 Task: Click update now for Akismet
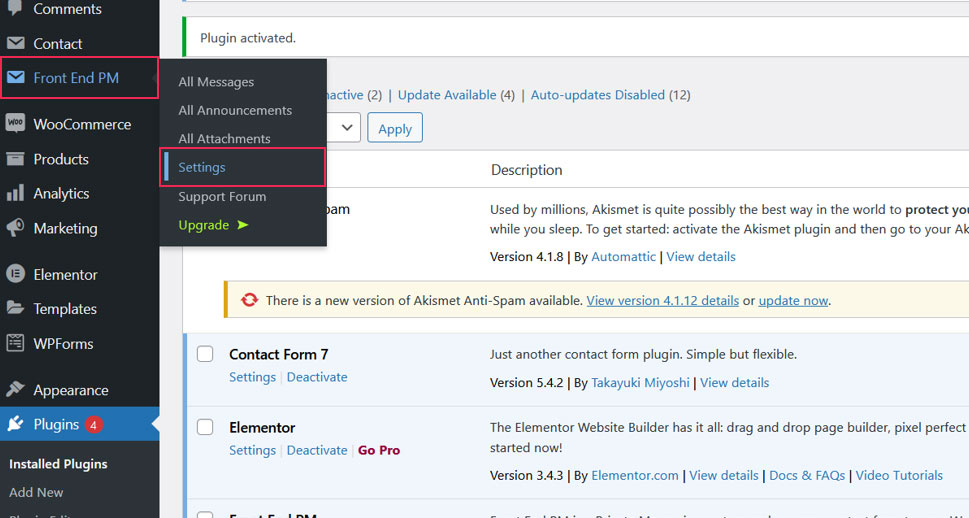click(x=793, y=300)
